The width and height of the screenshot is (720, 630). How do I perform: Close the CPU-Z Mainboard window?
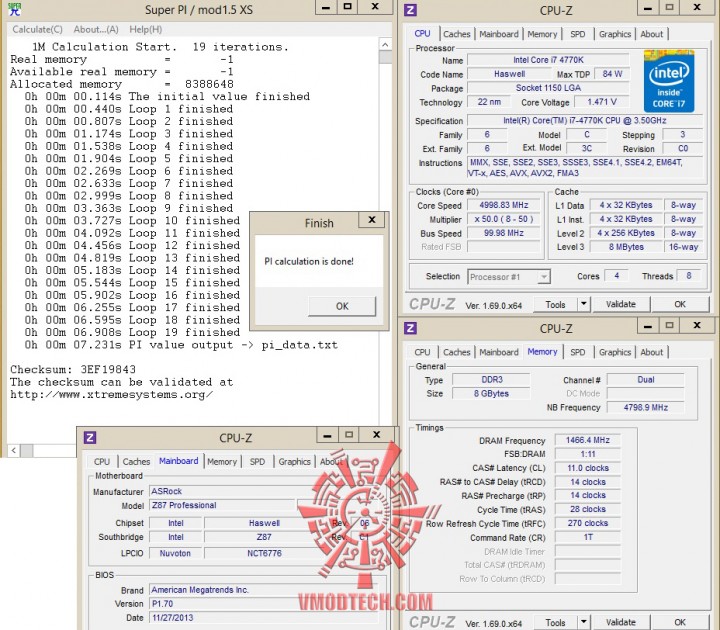pos(377,435)
